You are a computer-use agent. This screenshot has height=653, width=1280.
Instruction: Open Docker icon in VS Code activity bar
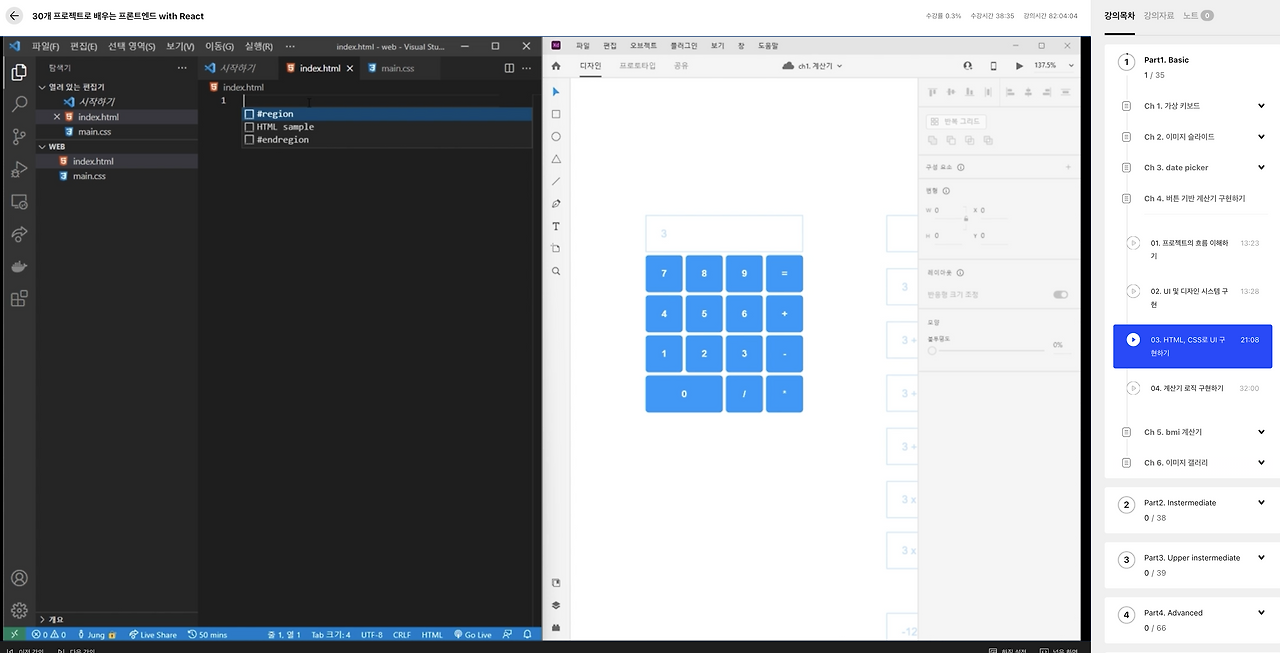point(19,266)
